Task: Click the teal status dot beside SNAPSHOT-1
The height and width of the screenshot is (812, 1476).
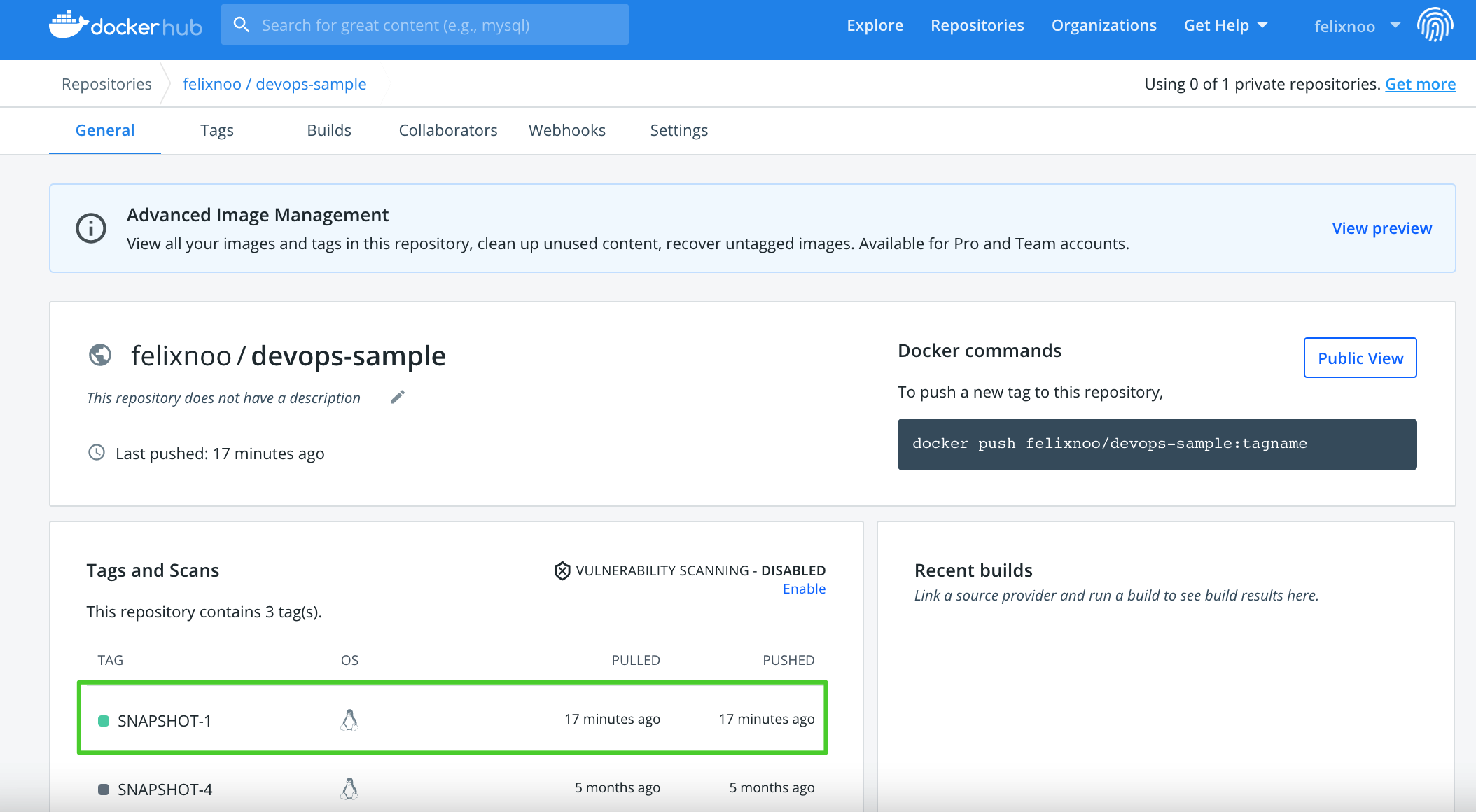Action: click(104, 720)
